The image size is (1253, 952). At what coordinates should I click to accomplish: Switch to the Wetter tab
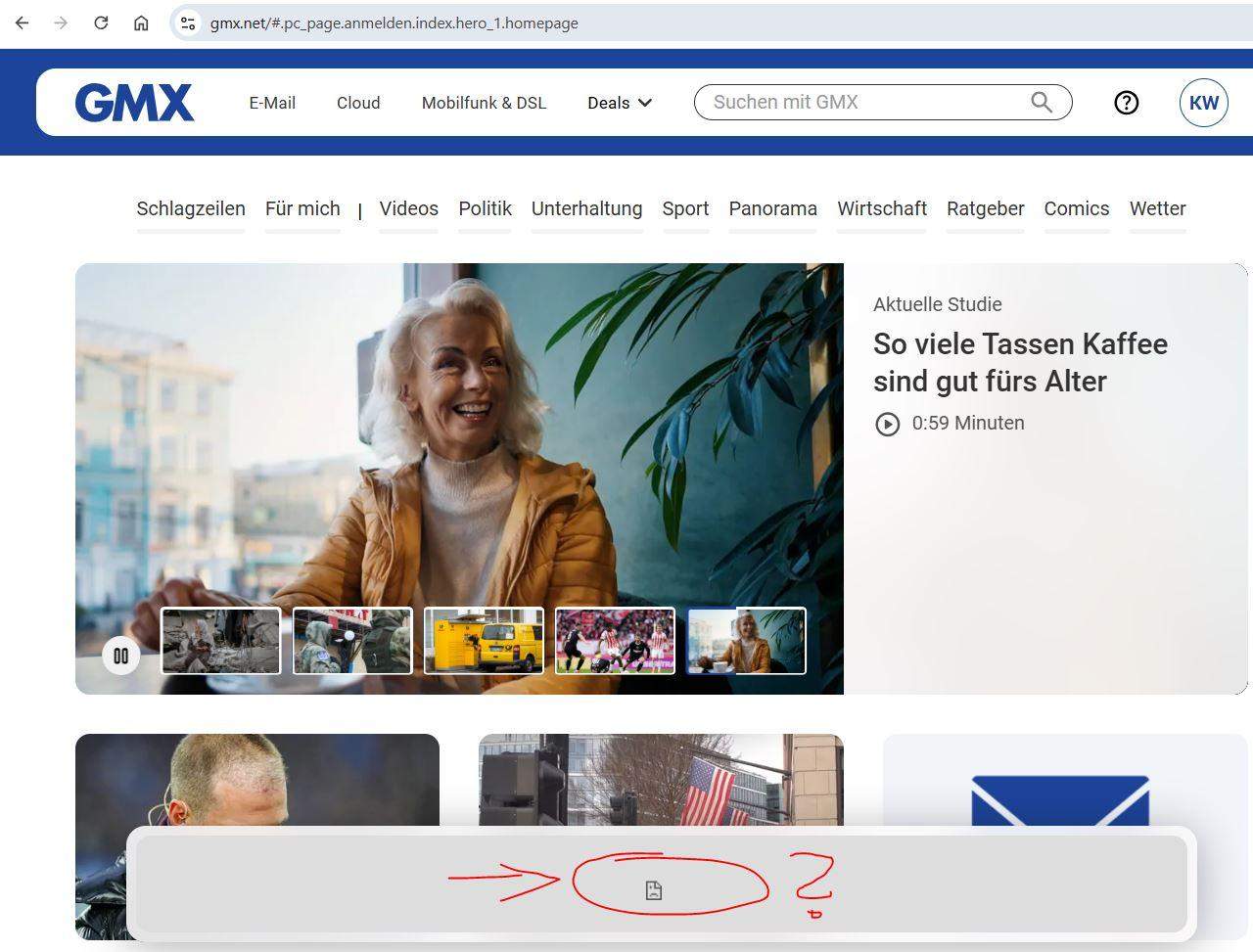1157,208
